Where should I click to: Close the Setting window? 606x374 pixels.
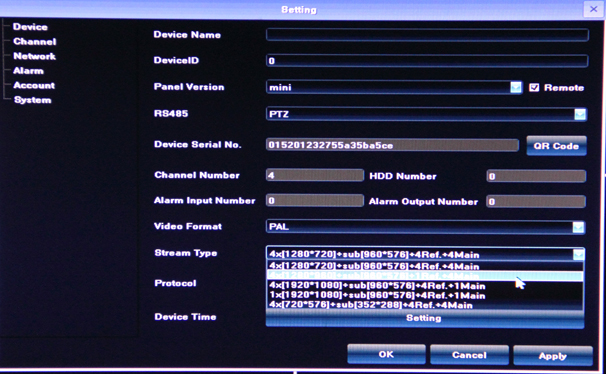coord(594,9)
